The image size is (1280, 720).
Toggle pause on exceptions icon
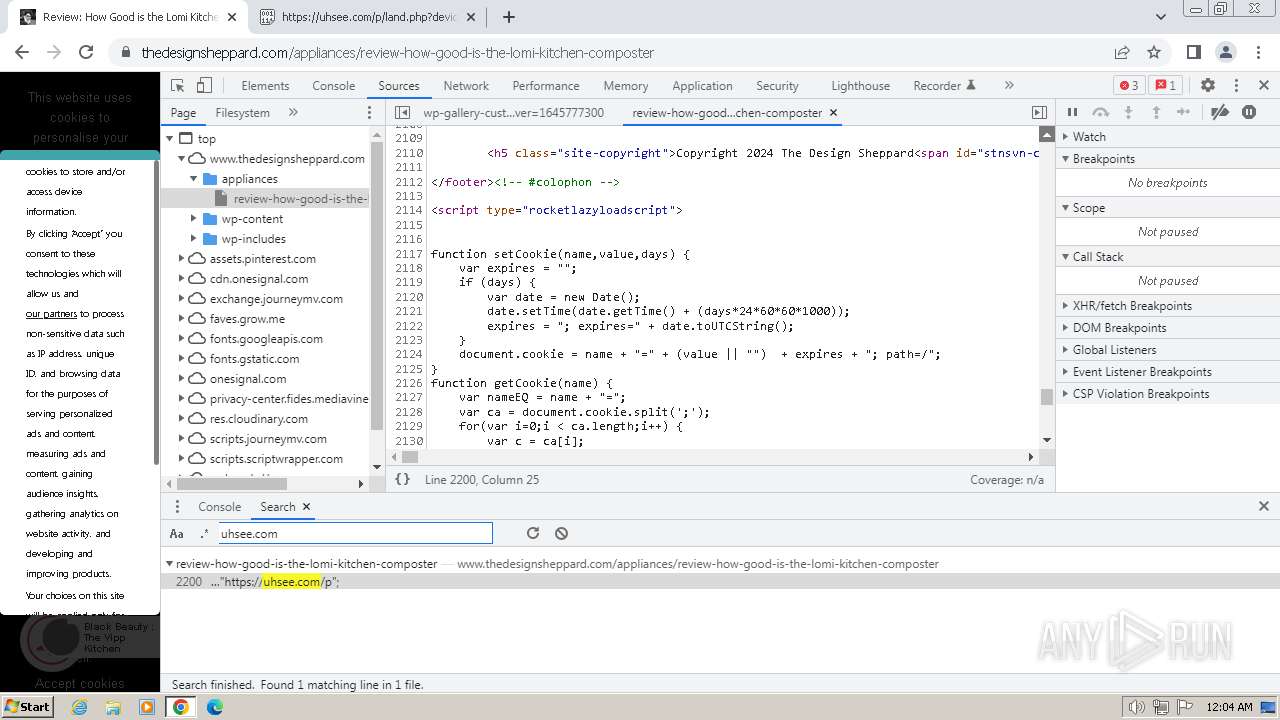[x=1249, y=113]
